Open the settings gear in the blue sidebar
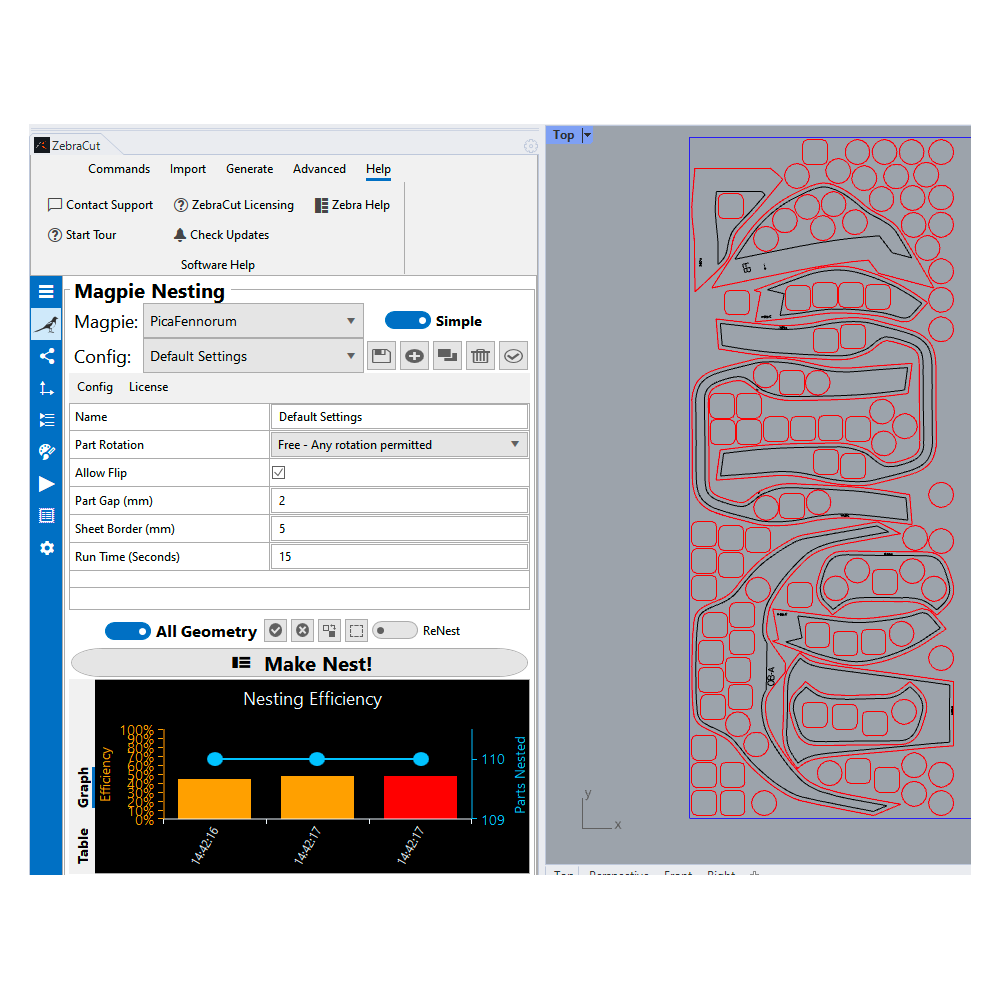Screen dimensions: 1000x1000 (47, 548)
